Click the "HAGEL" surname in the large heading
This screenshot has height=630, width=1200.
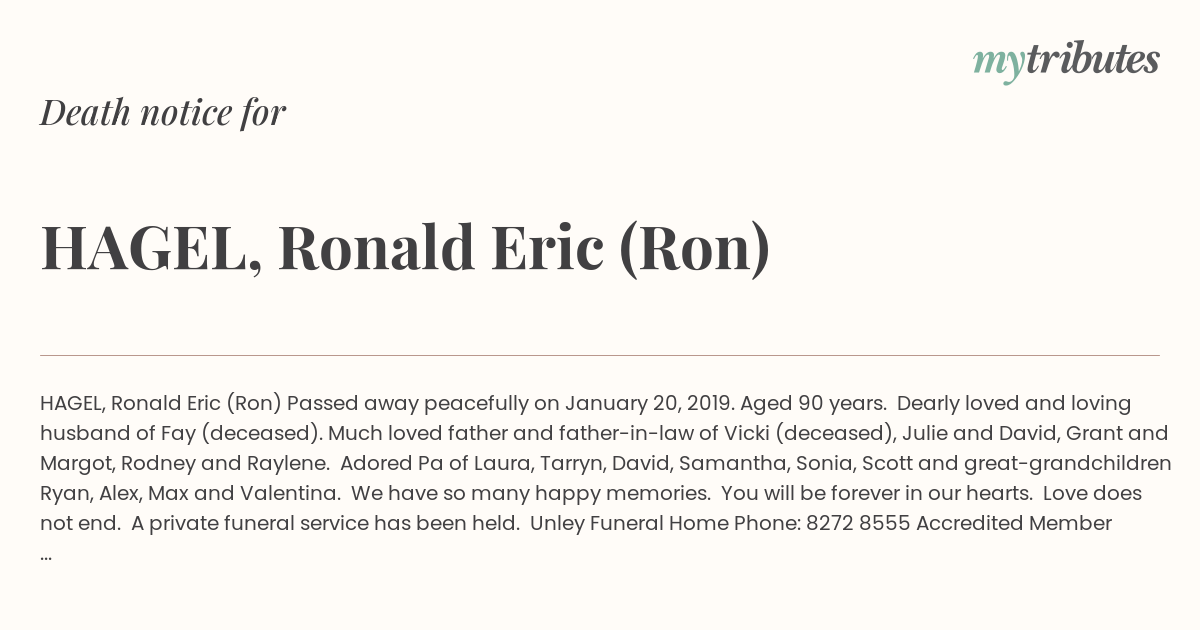tap(143, 248)
